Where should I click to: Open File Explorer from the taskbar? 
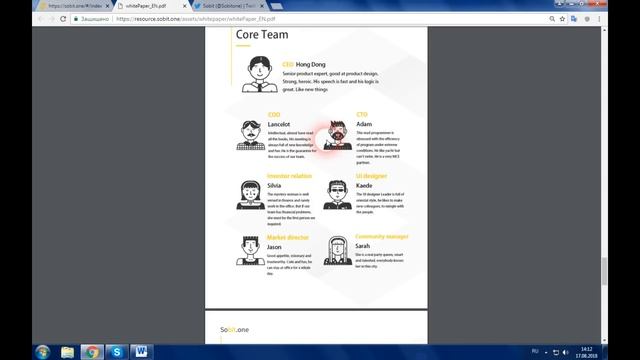(68, 352)
